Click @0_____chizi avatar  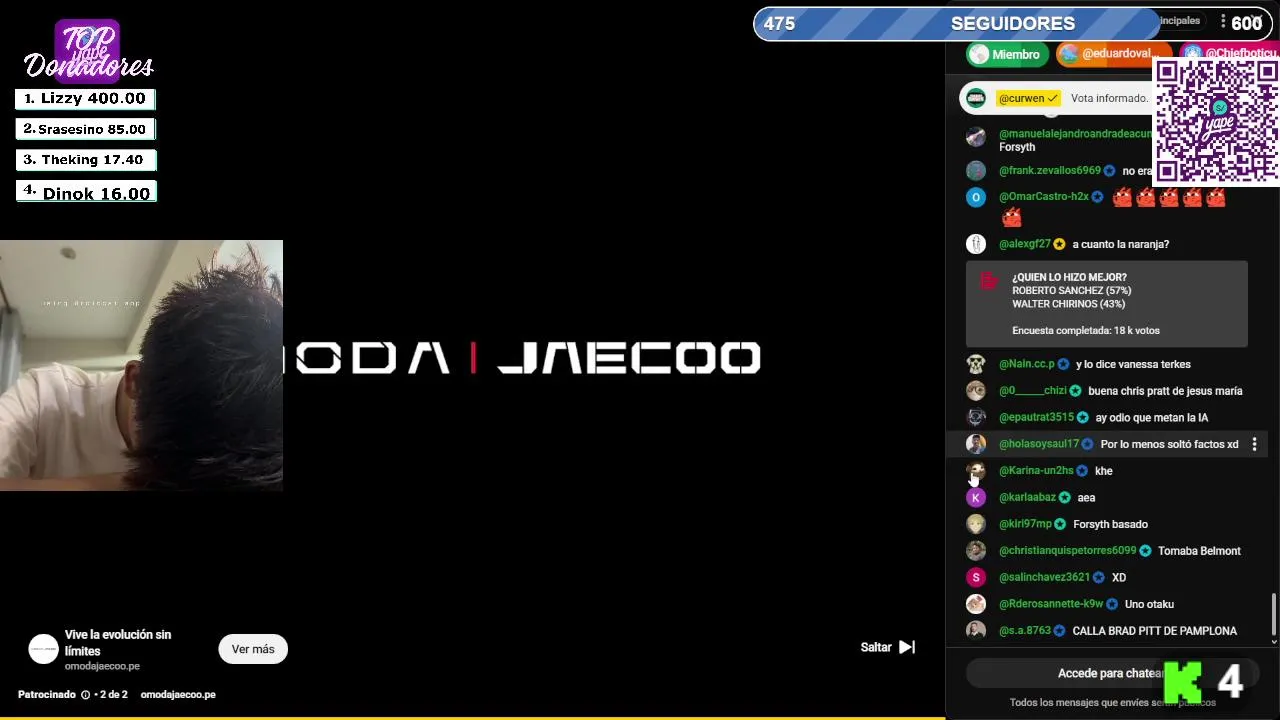[x=976, y=391]
